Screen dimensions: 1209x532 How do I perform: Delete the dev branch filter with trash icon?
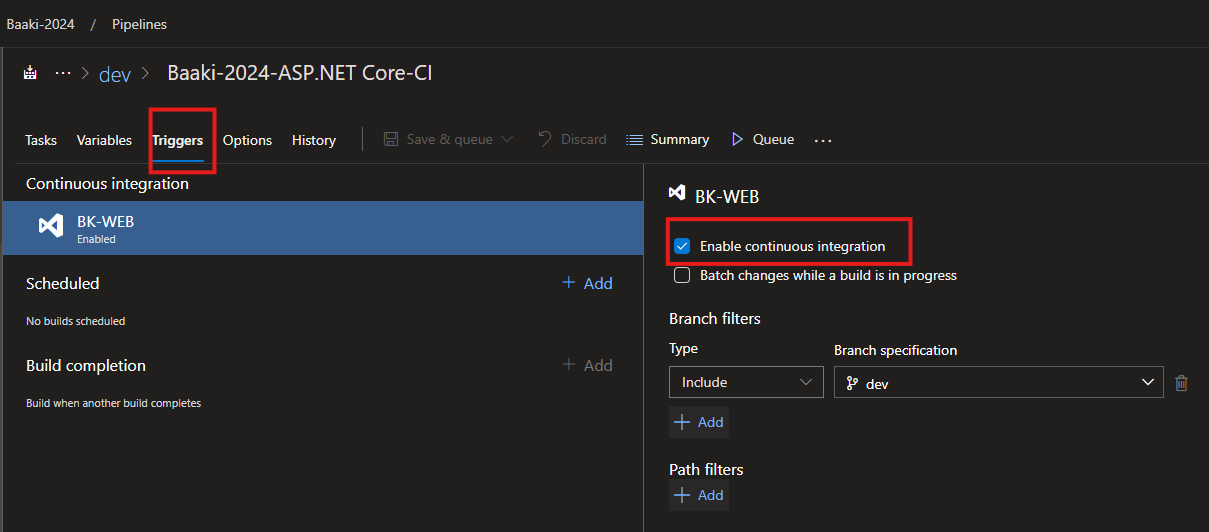coord(1181,383)
